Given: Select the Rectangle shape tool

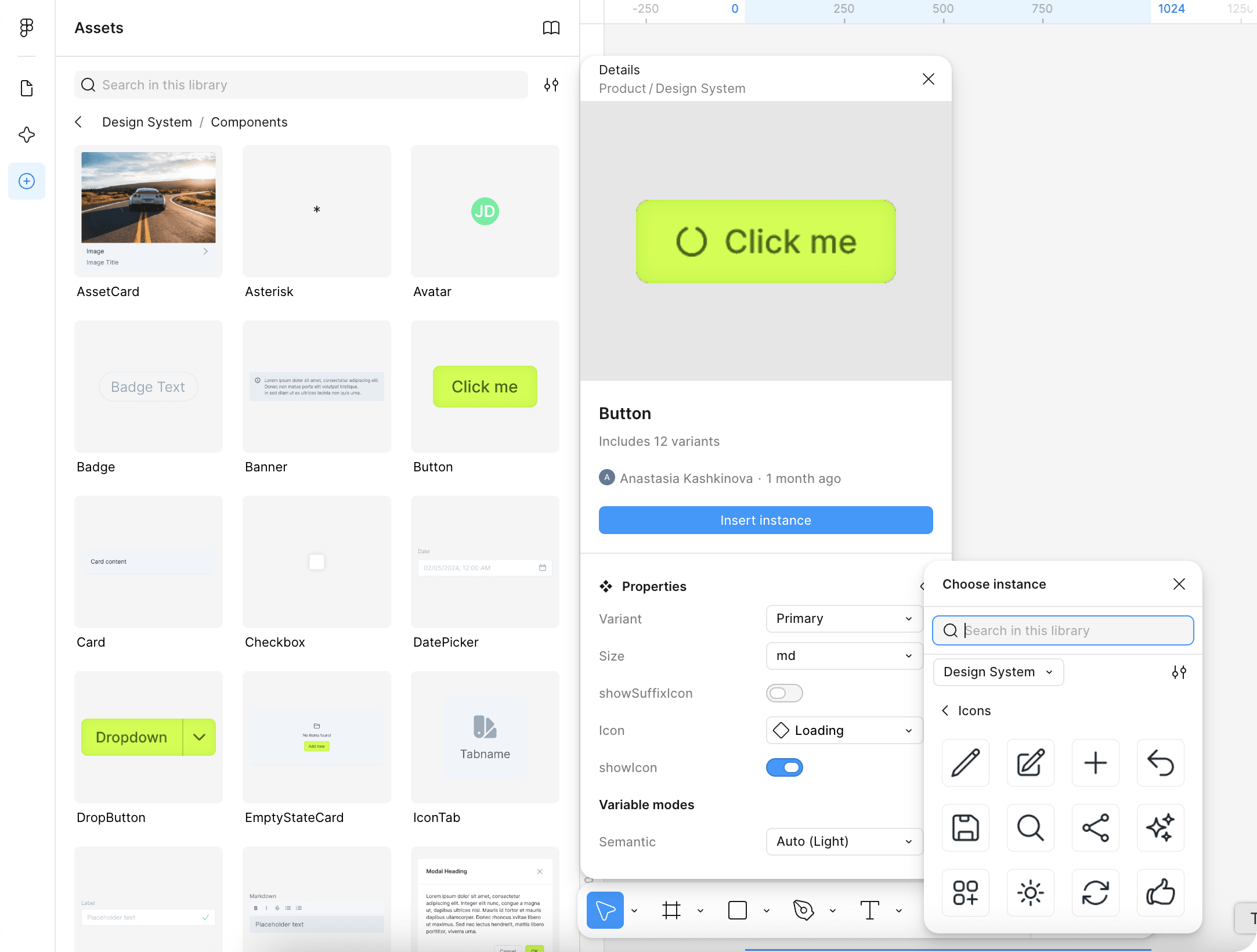Looking at the screenshot, I should tap(738, 910).
